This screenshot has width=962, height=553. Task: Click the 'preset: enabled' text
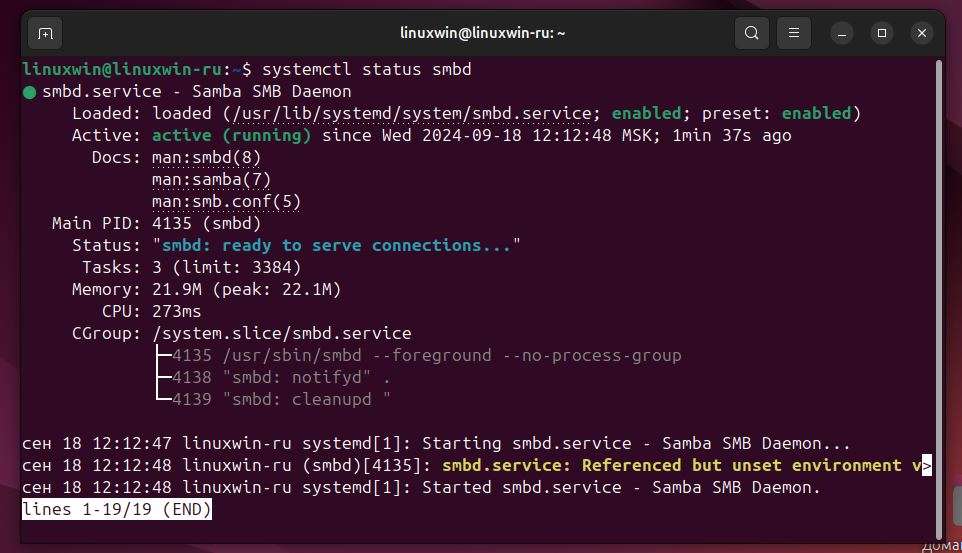[x=777, y=114]
